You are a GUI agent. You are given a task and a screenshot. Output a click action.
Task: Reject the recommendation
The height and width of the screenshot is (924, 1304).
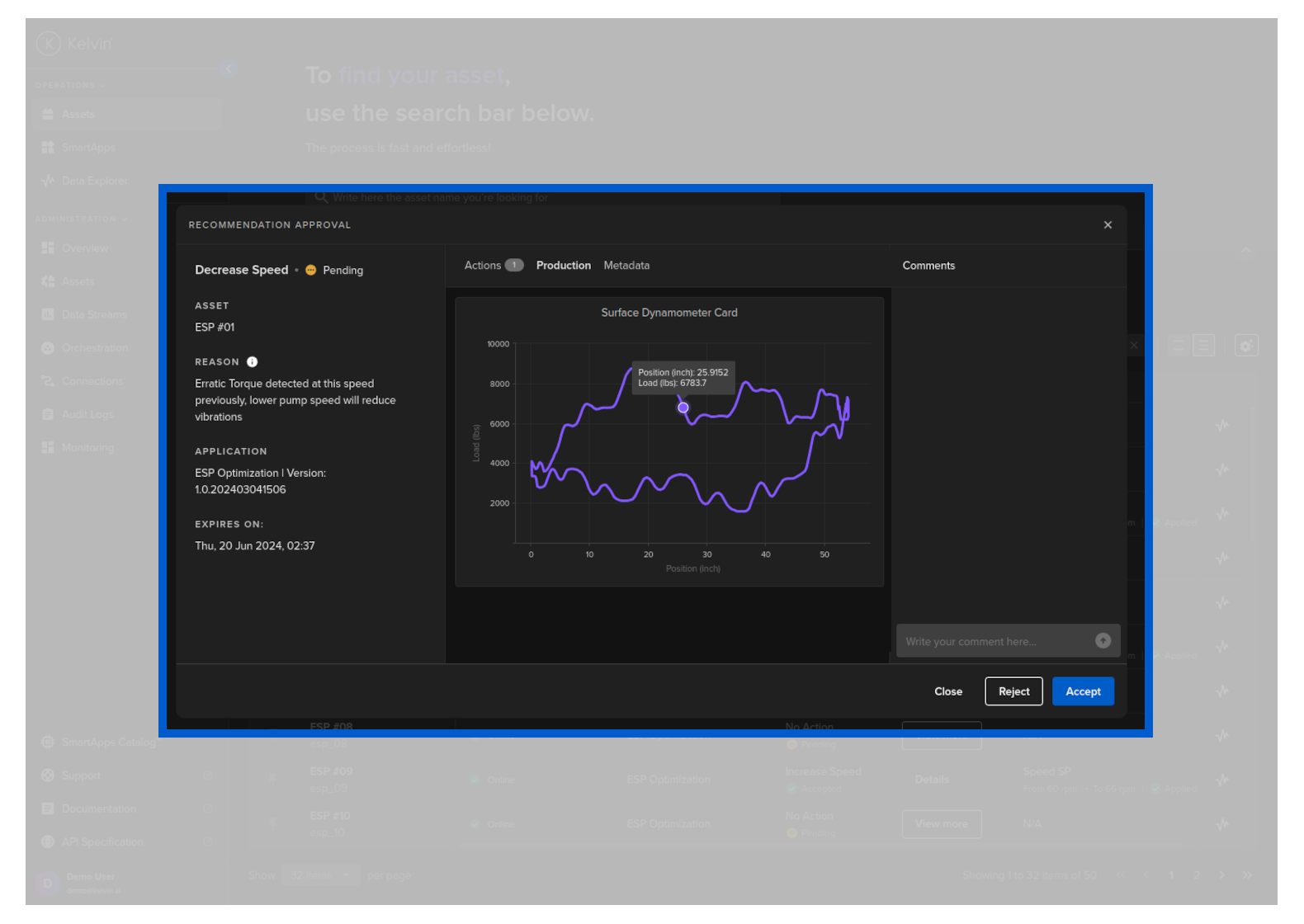[1013, 691]
